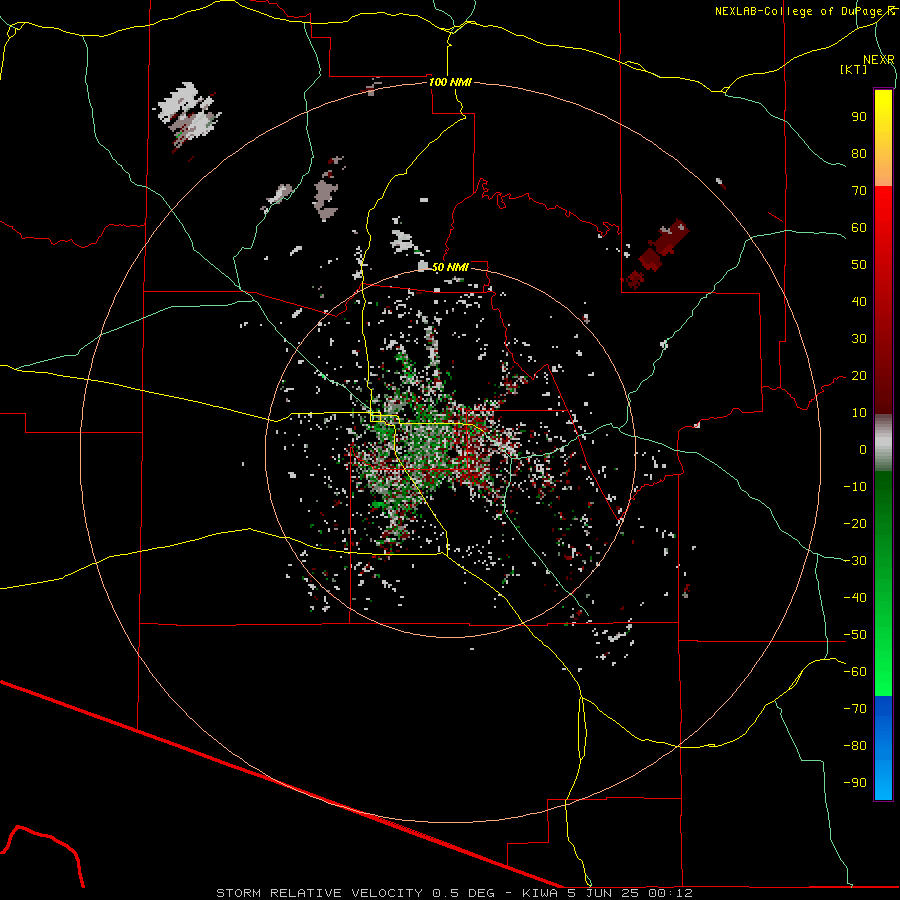Click the 50 NMI range ring label
This screenshot has width=900, height=900.
[x=450, y=267]
